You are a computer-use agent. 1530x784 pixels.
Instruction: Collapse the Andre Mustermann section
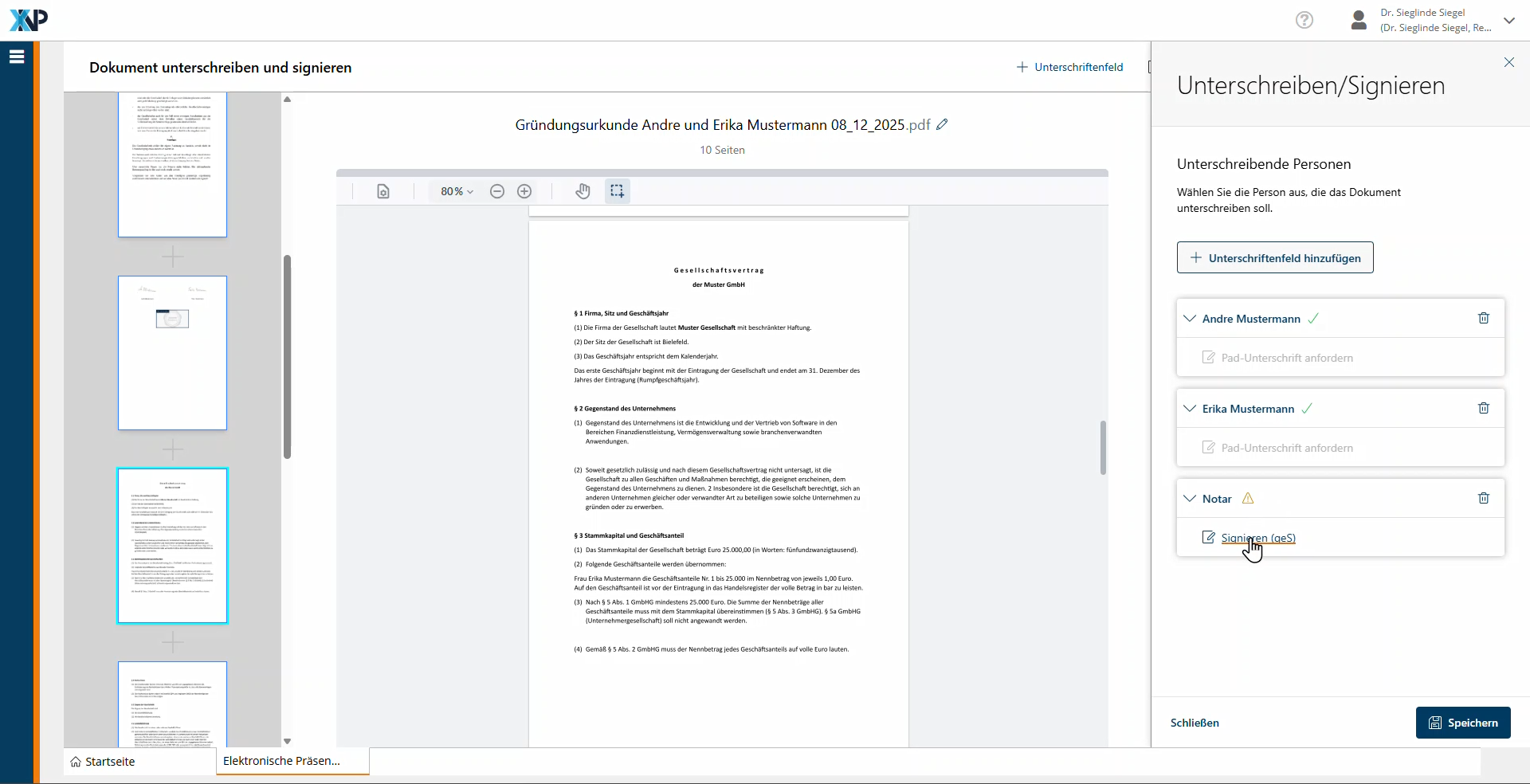(x=1190, y=319)
